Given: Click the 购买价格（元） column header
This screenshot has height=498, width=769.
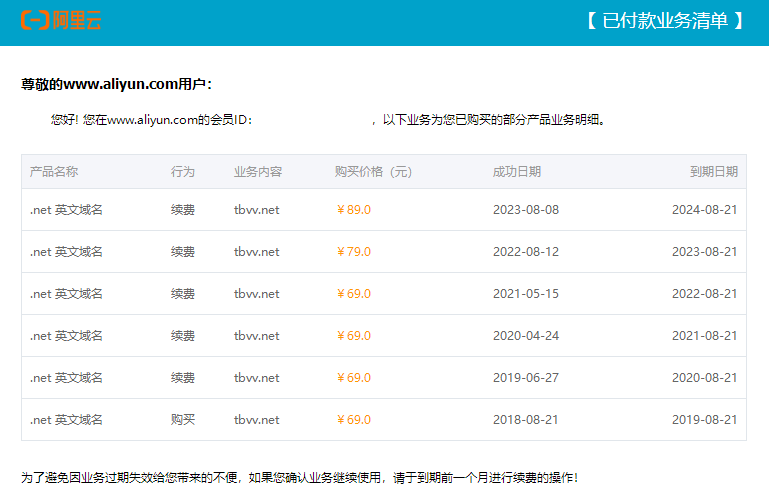Looking at the screenshot, I should (x=373, y=172).
